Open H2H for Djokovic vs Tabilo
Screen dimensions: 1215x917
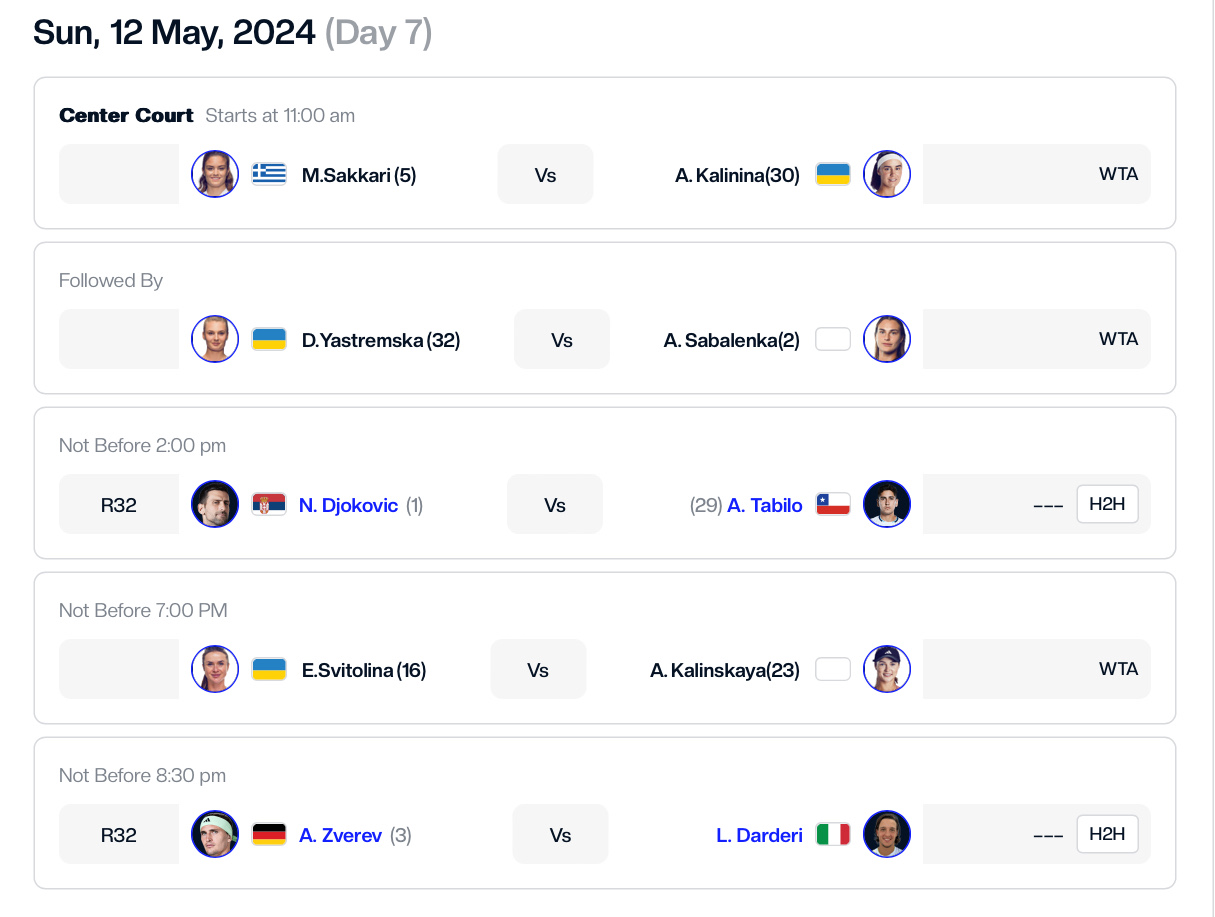coord(1107,504)
